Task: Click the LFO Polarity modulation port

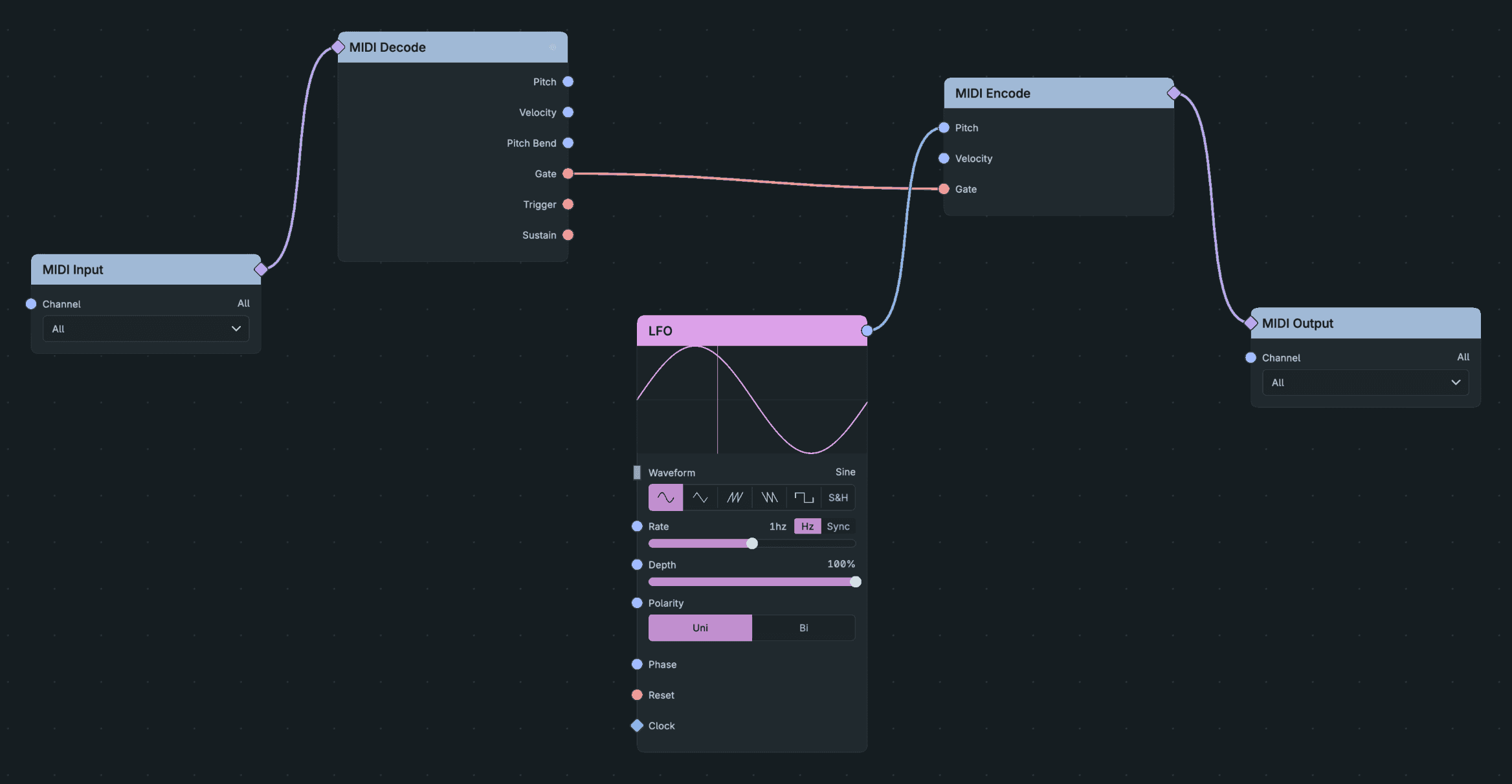Action: (637, 603)
